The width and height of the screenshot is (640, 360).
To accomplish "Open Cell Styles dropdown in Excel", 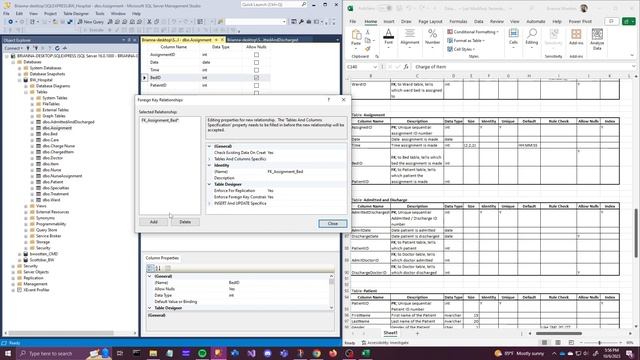I will pos(461,49).
